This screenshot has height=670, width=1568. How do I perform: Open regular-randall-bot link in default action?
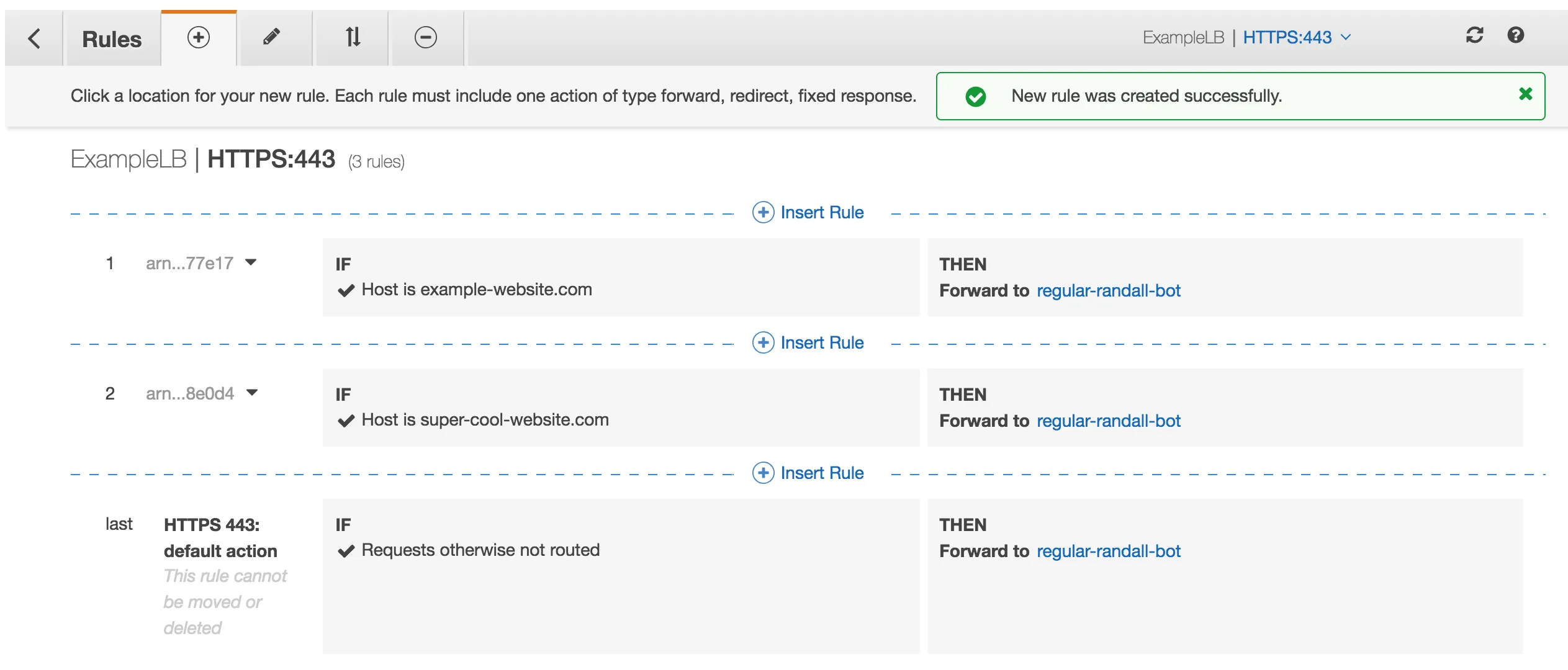point(1108,552)
